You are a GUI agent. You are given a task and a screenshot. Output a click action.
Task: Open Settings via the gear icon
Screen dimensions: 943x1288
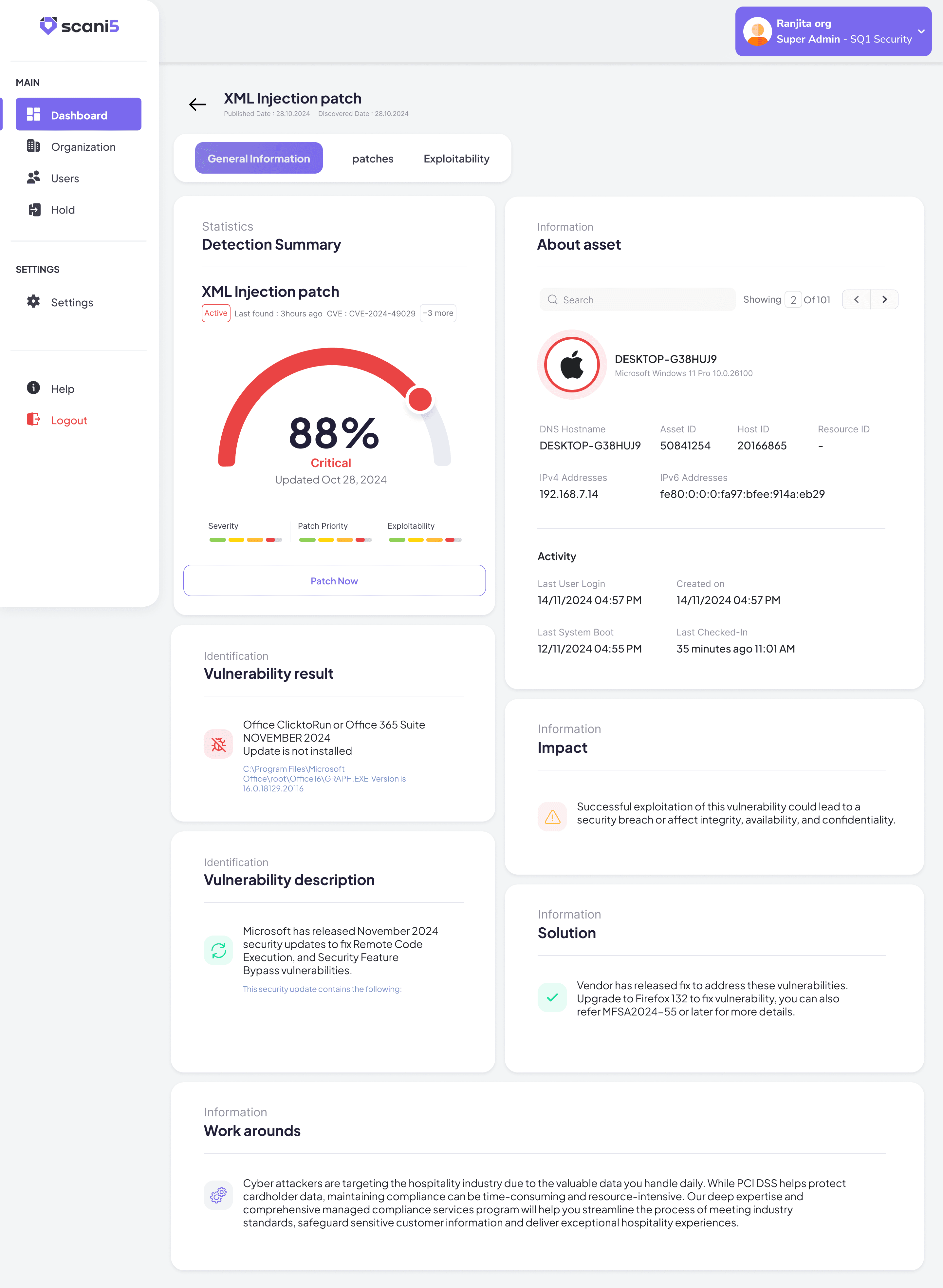click(34, 301)
